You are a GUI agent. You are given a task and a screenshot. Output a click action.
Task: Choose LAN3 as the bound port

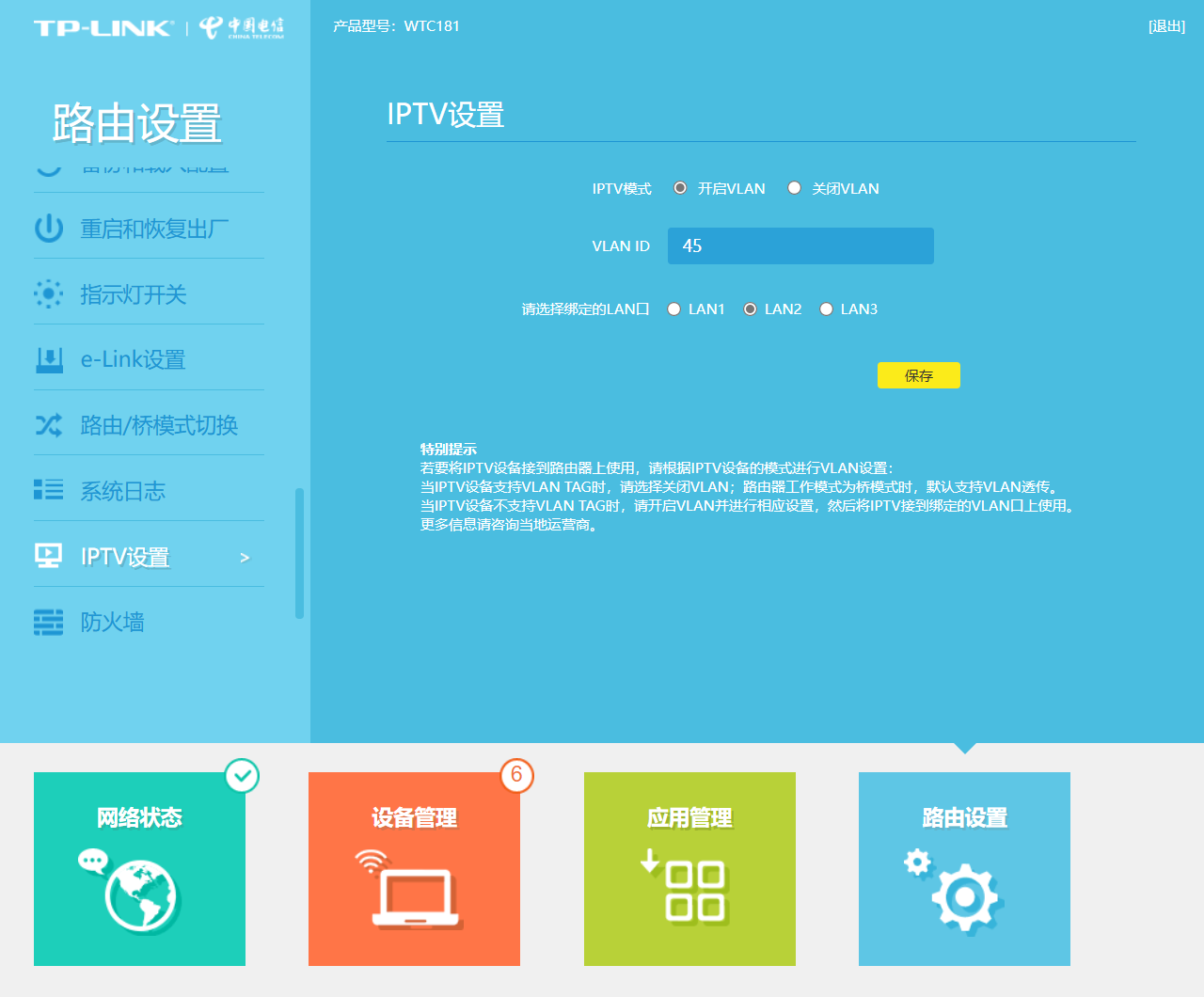pyautogui.click(x=826, y=309)
